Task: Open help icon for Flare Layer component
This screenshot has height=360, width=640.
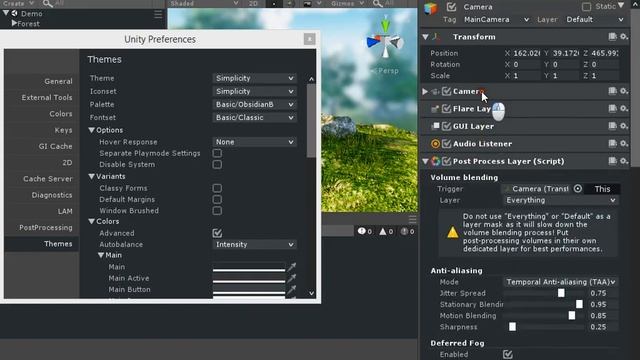Action: [x=612, y=109]
